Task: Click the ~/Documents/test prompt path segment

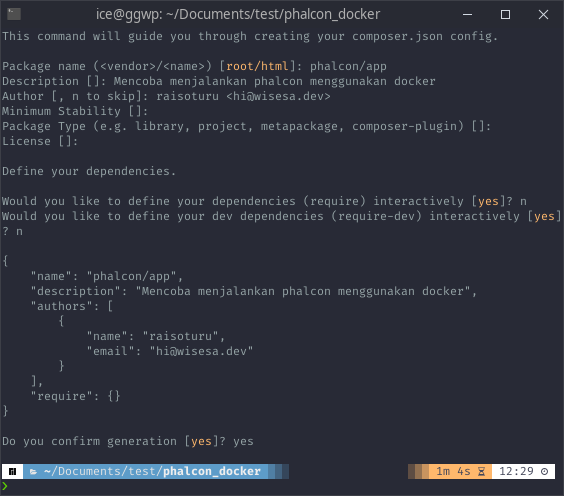Action: 103,471
